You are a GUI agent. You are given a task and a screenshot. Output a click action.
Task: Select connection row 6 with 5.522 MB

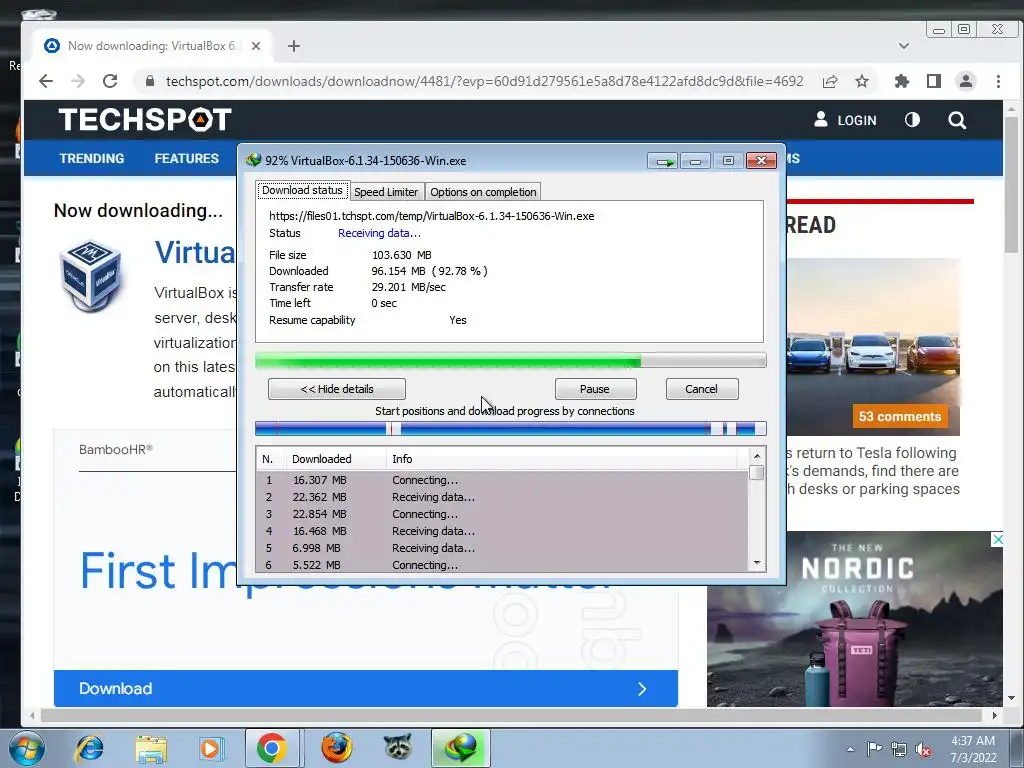click(502, 565)
